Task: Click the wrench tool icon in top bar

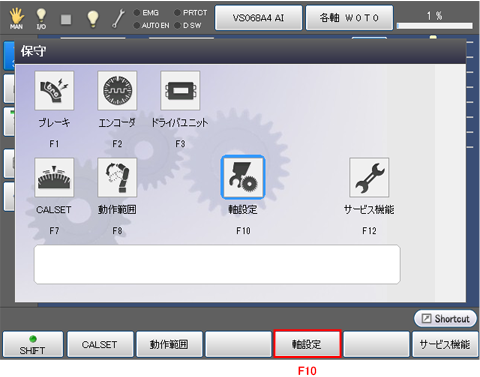Action: [118, 18]
